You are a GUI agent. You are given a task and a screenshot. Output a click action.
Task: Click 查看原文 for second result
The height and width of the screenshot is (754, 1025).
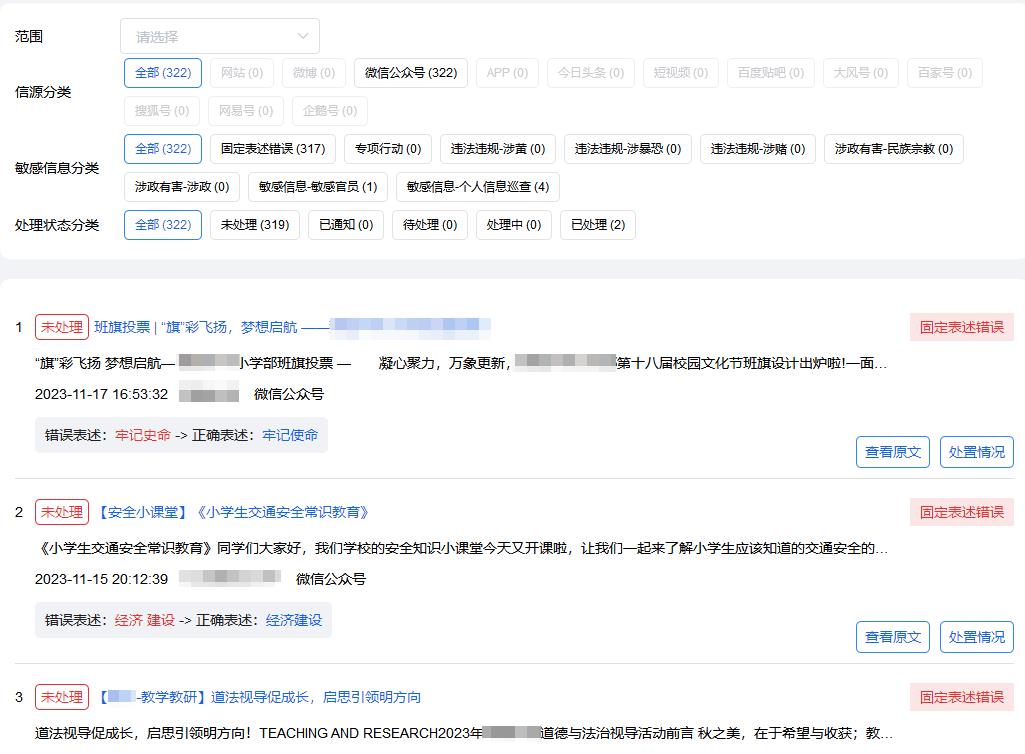892,637
